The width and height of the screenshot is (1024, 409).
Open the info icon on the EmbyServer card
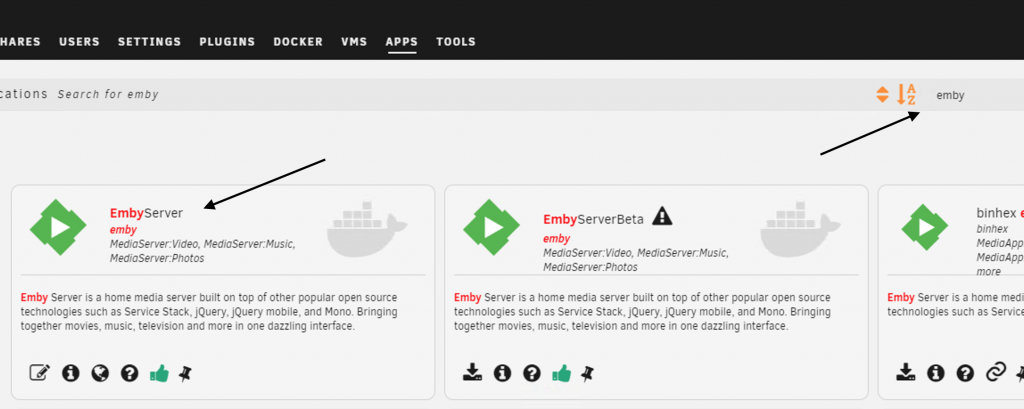70,373
